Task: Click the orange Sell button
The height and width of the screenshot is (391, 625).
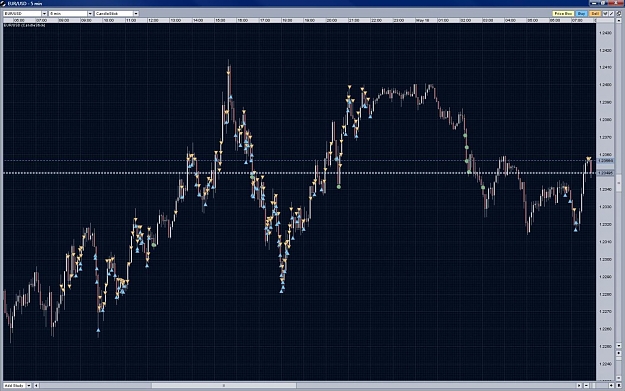Action: (x=595, y=14)
